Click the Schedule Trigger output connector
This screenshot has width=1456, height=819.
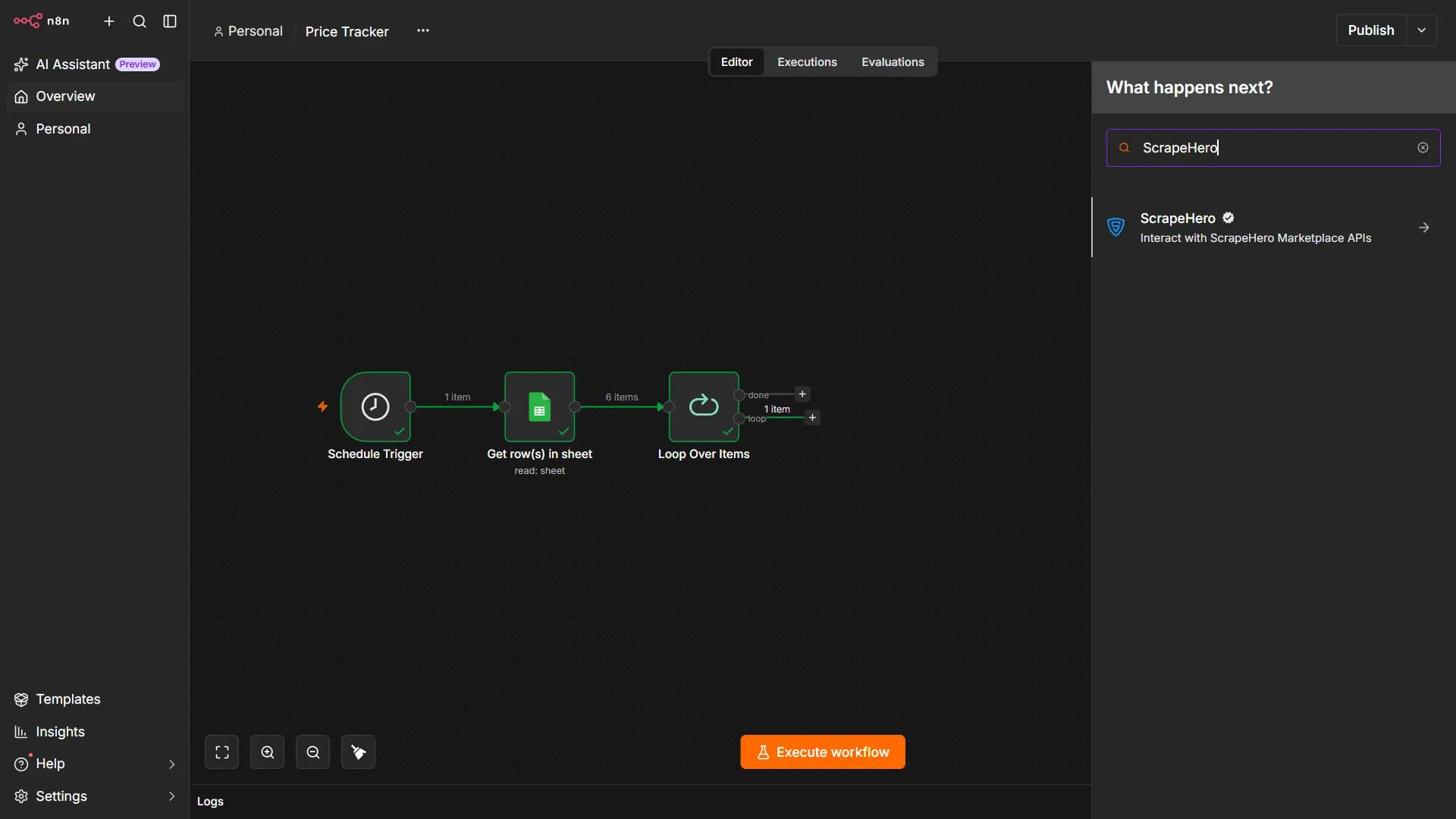411,407
